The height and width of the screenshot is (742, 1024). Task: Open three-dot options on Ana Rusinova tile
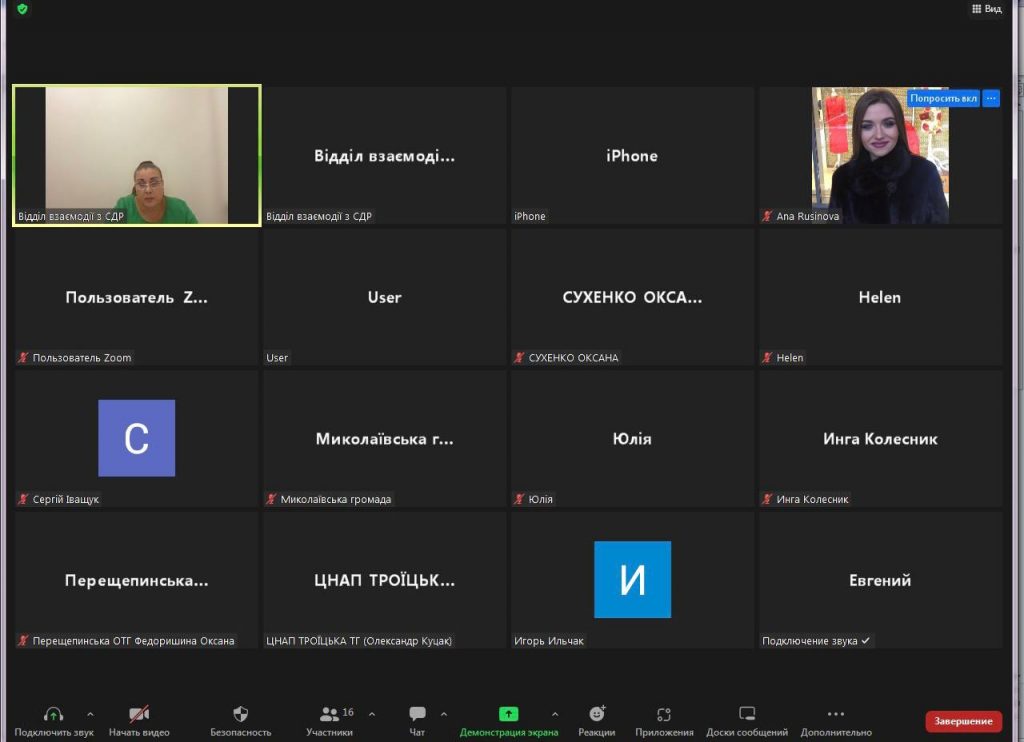pyautogui.click(x=991, y=98)
